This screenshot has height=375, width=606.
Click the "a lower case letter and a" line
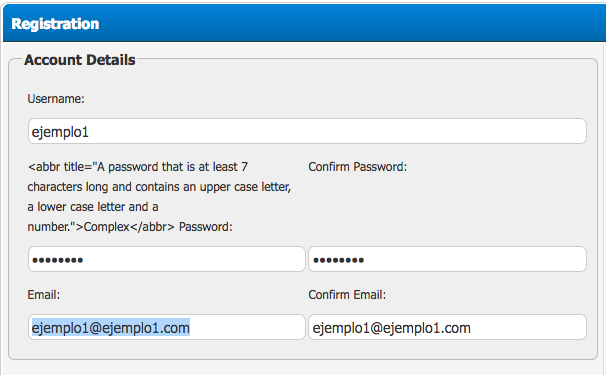point(93,207)
